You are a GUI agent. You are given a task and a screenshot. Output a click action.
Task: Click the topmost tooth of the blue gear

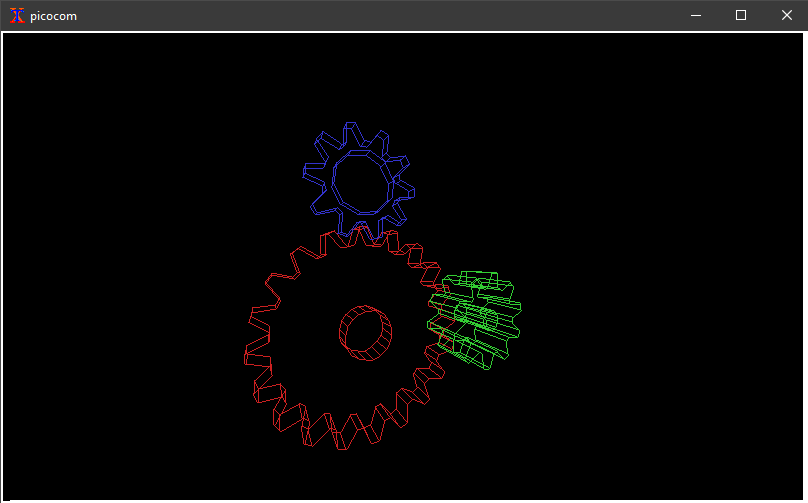tap(351, 130)
